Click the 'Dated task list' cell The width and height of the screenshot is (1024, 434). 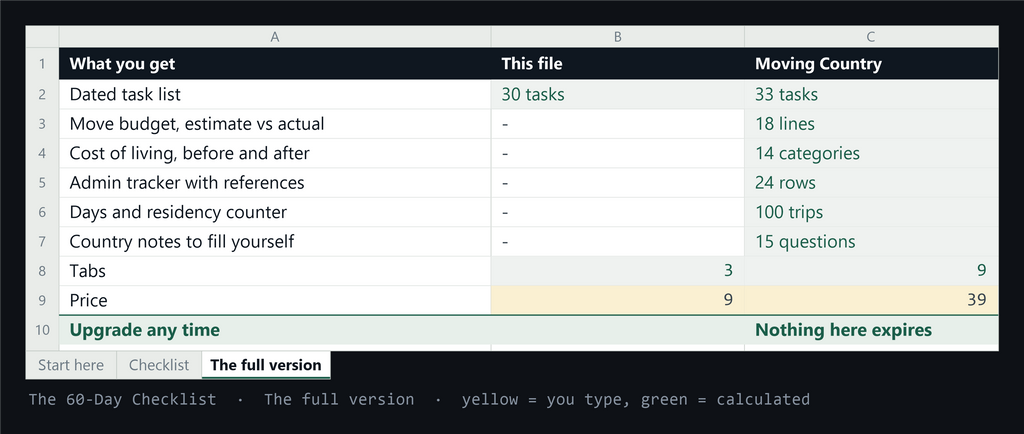pos(275,95)
